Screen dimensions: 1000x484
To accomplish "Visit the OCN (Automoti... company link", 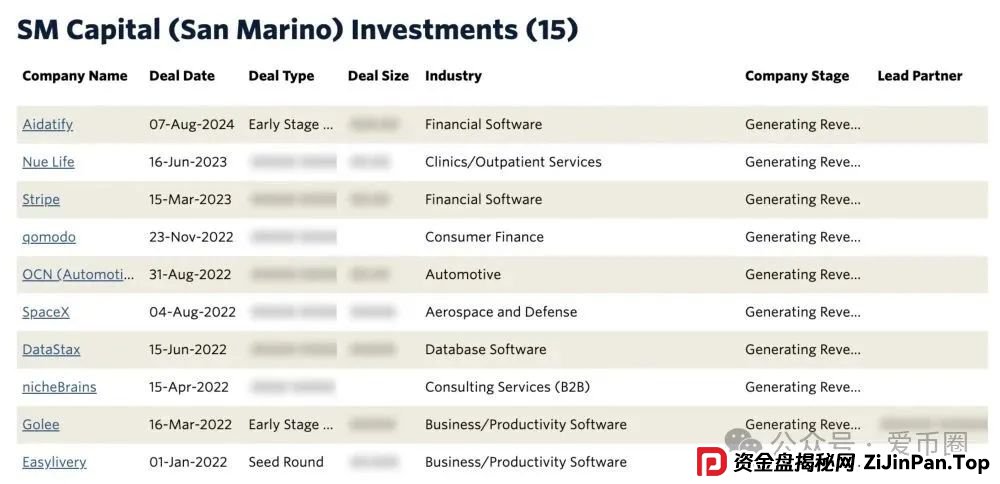I will [x=78, y=275].
